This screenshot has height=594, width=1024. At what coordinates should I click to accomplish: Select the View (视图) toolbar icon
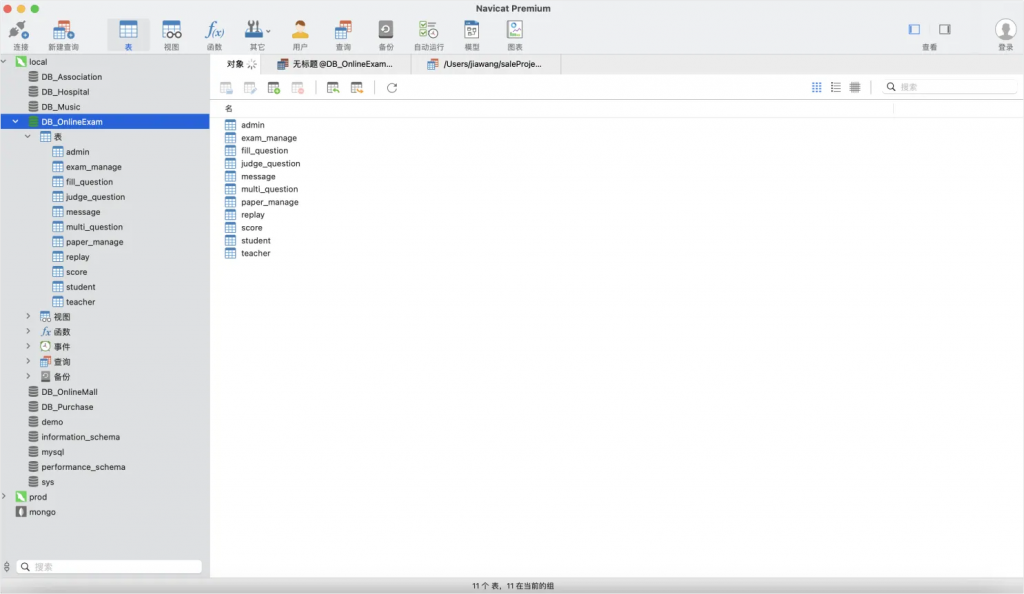coord(172,34)
